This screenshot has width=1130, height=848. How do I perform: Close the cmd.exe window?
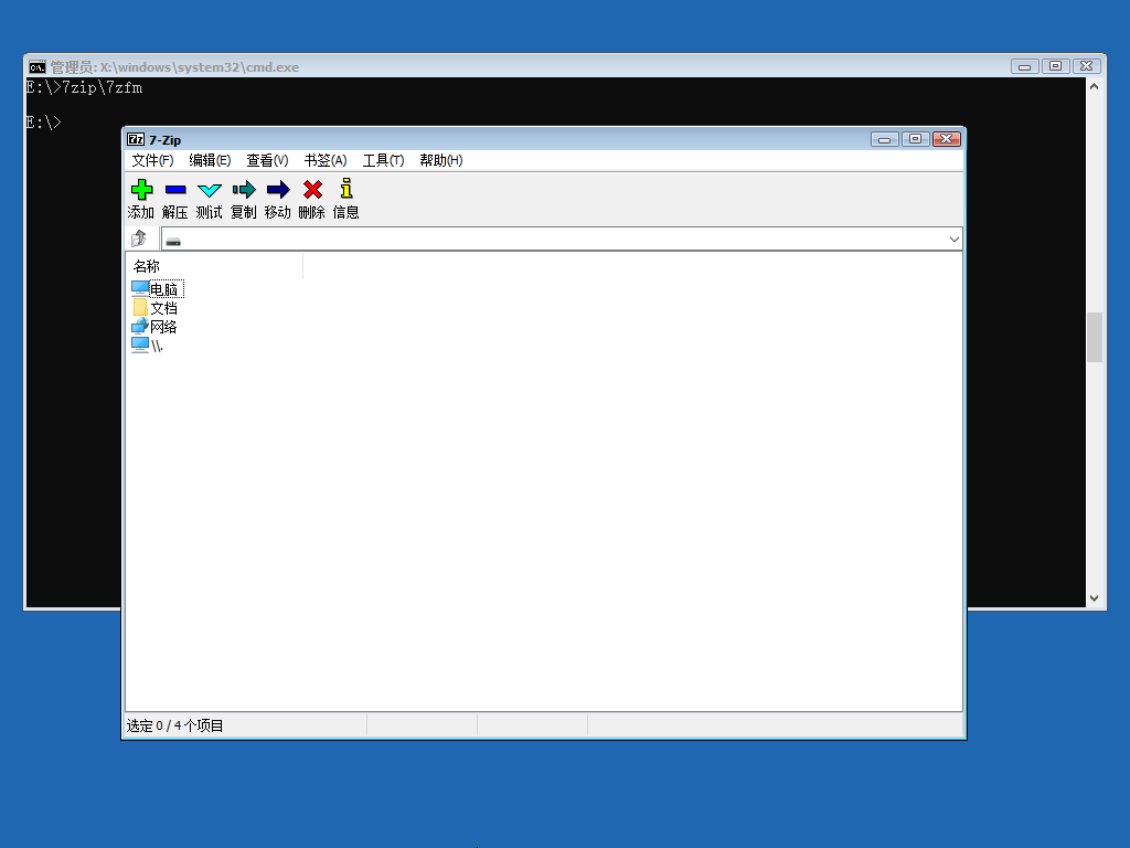pos(1087,66)
